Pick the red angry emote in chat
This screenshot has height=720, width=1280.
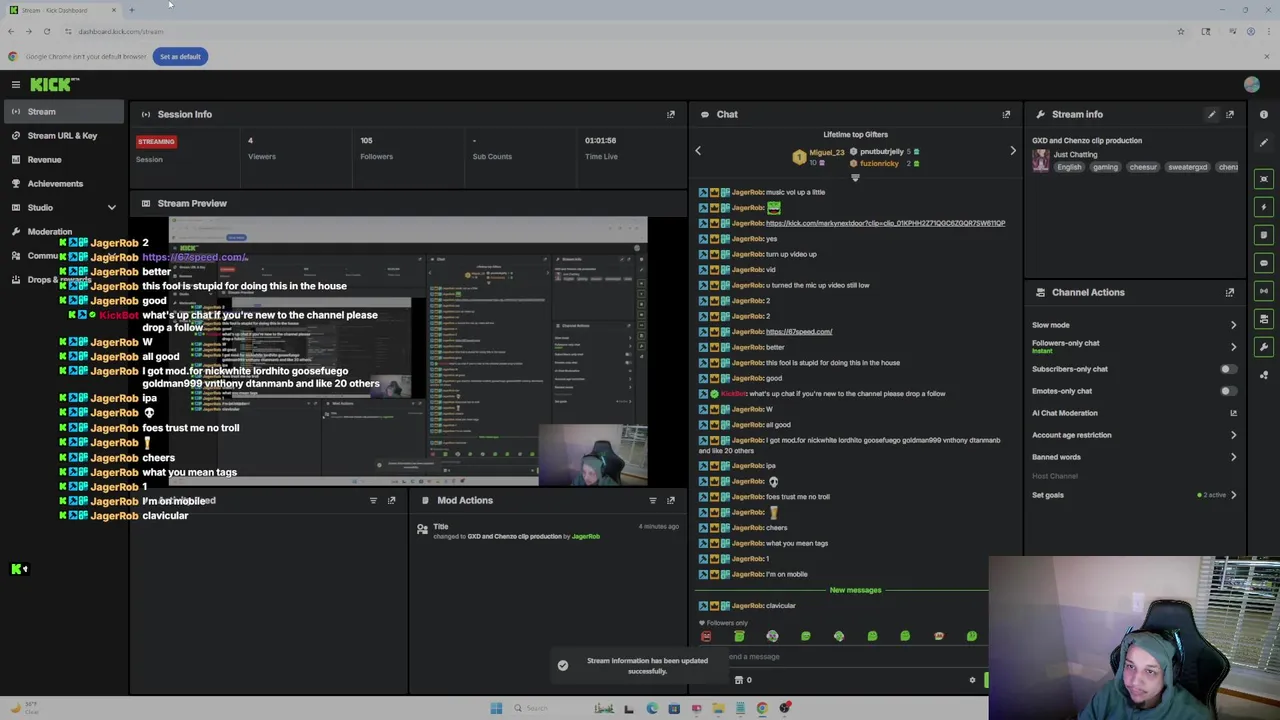tap(706, 636)
